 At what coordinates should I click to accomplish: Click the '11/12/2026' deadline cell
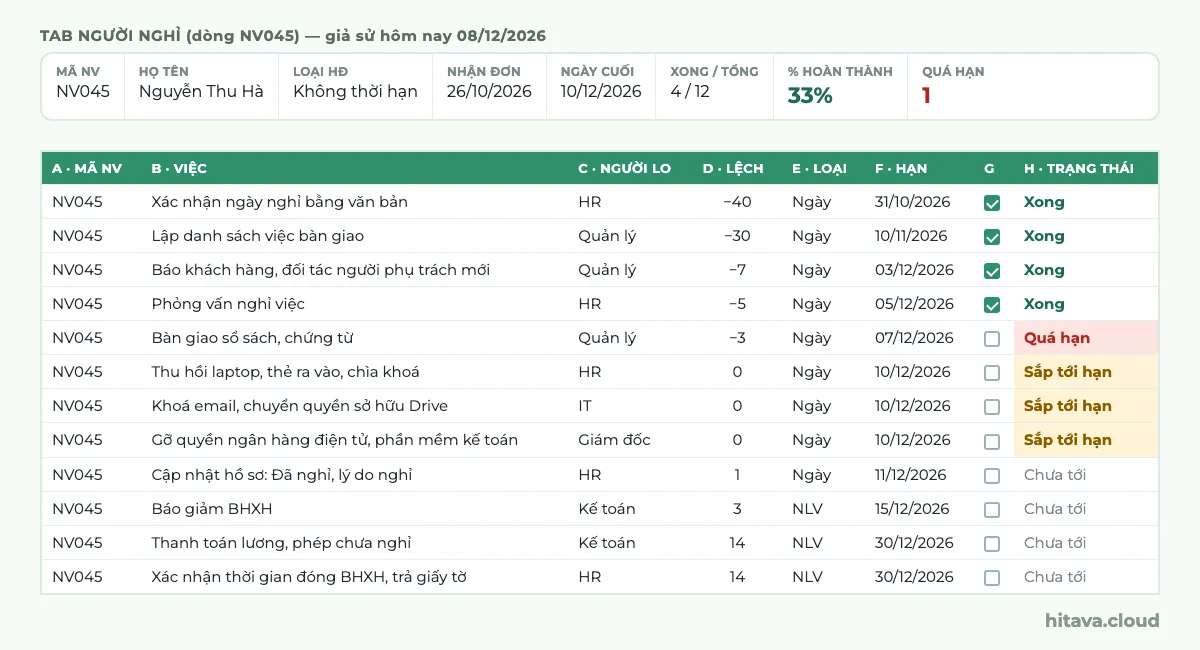coord(911,475)
